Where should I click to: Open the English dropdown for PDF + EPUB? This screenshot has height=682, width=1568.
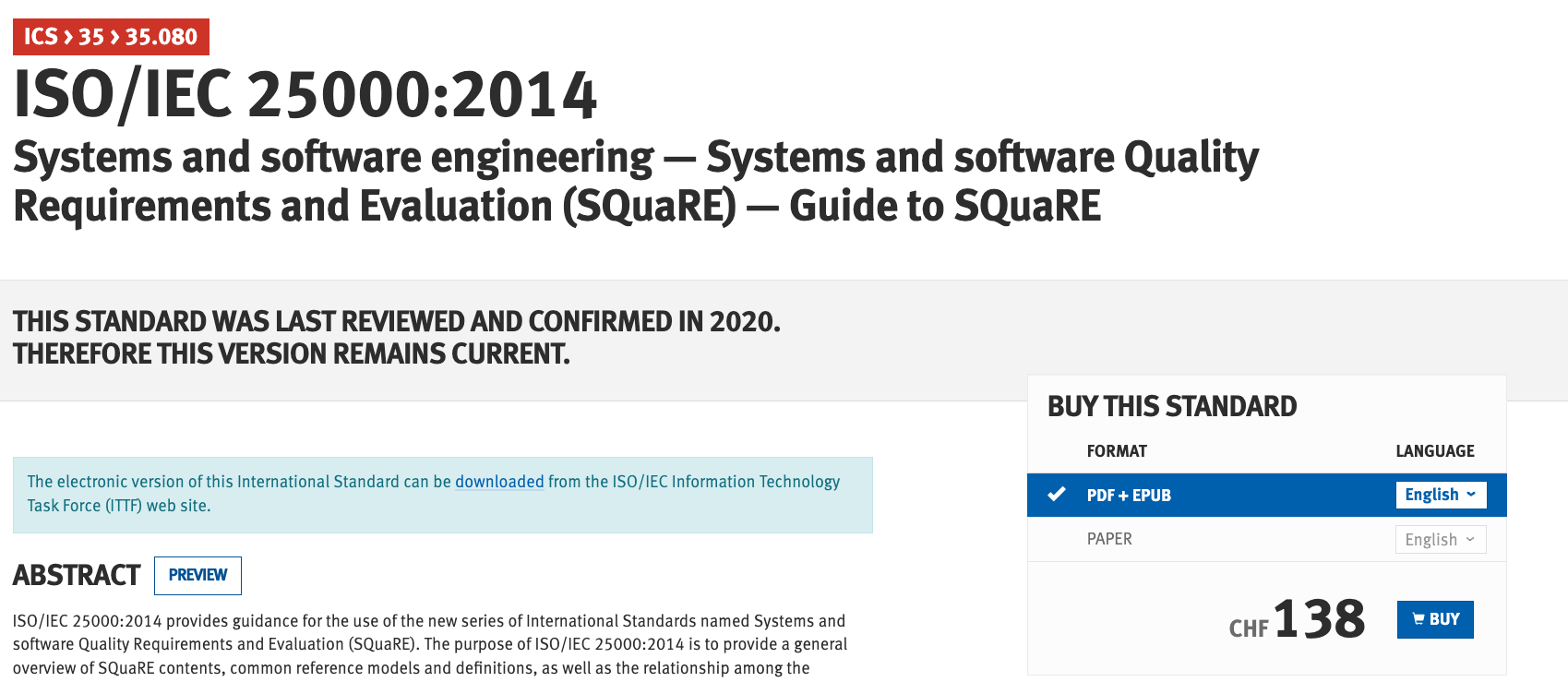(1441, 495)
